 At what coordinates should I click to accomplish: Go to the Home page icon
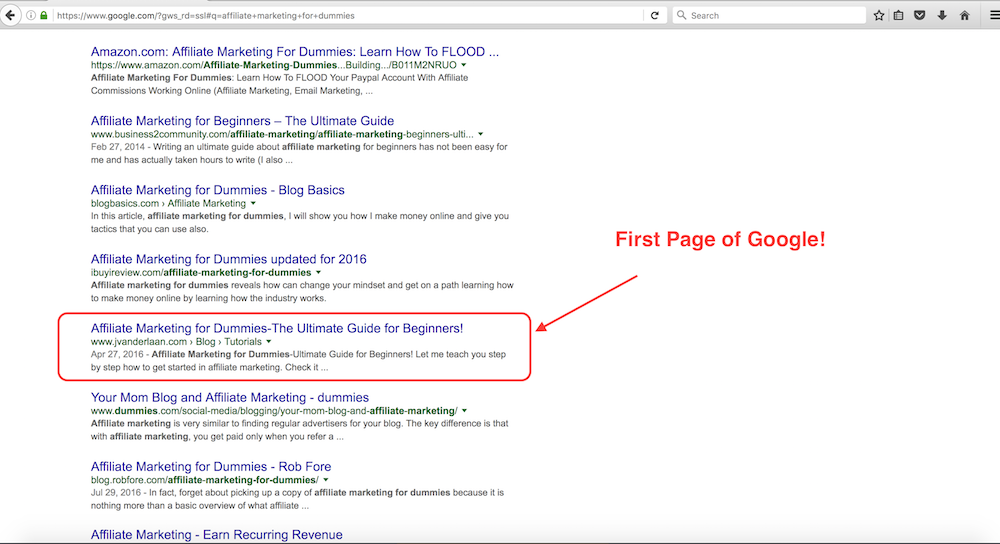click(x=964, y=16)
